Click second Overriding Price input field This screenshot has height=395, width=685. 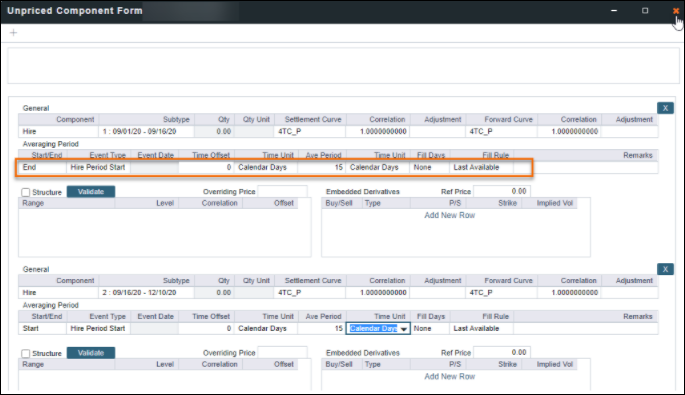pyautogui.click(x=282, y=353)
